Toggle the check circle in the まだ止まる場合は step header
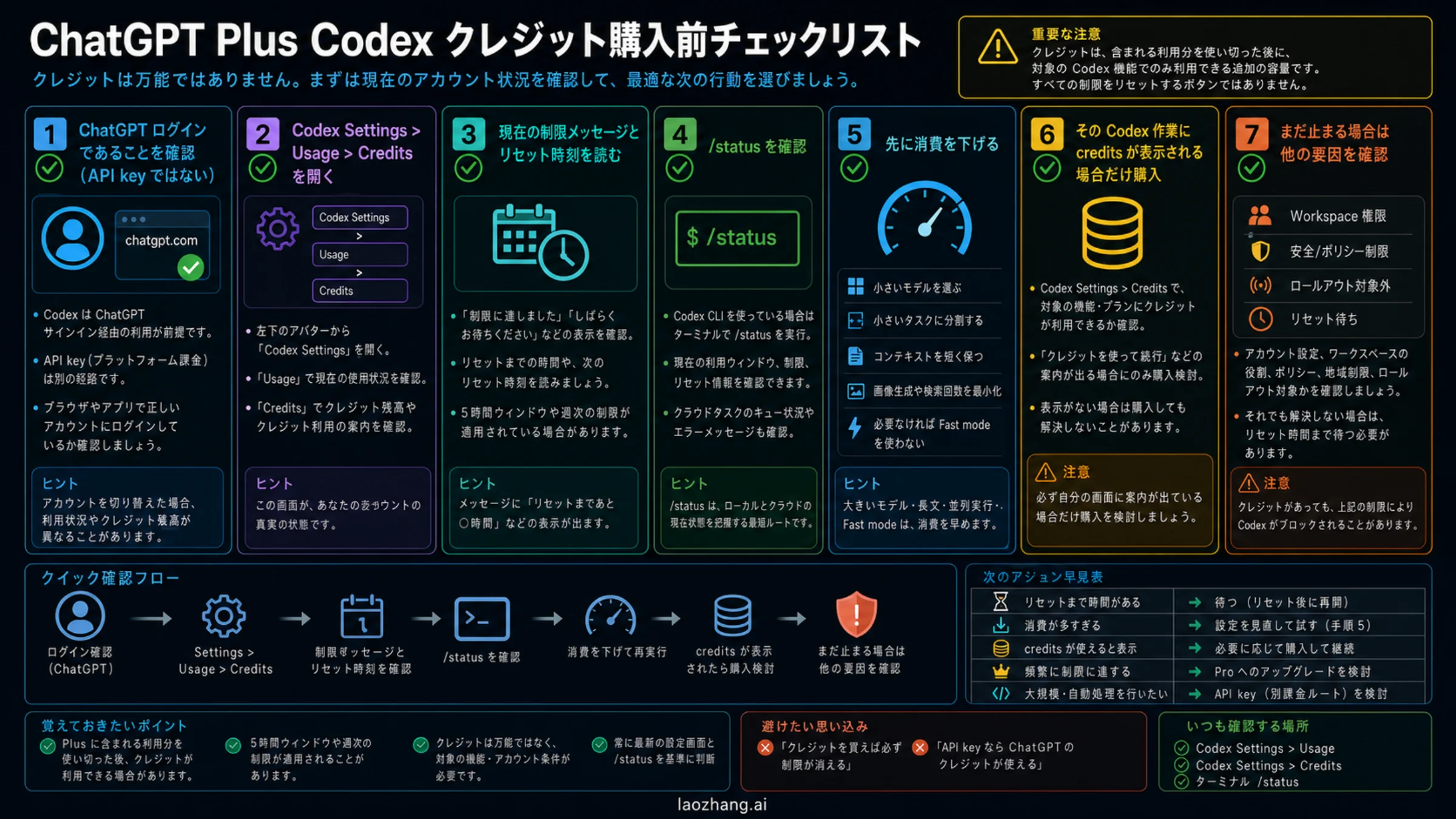 [x=1252, y=168]
